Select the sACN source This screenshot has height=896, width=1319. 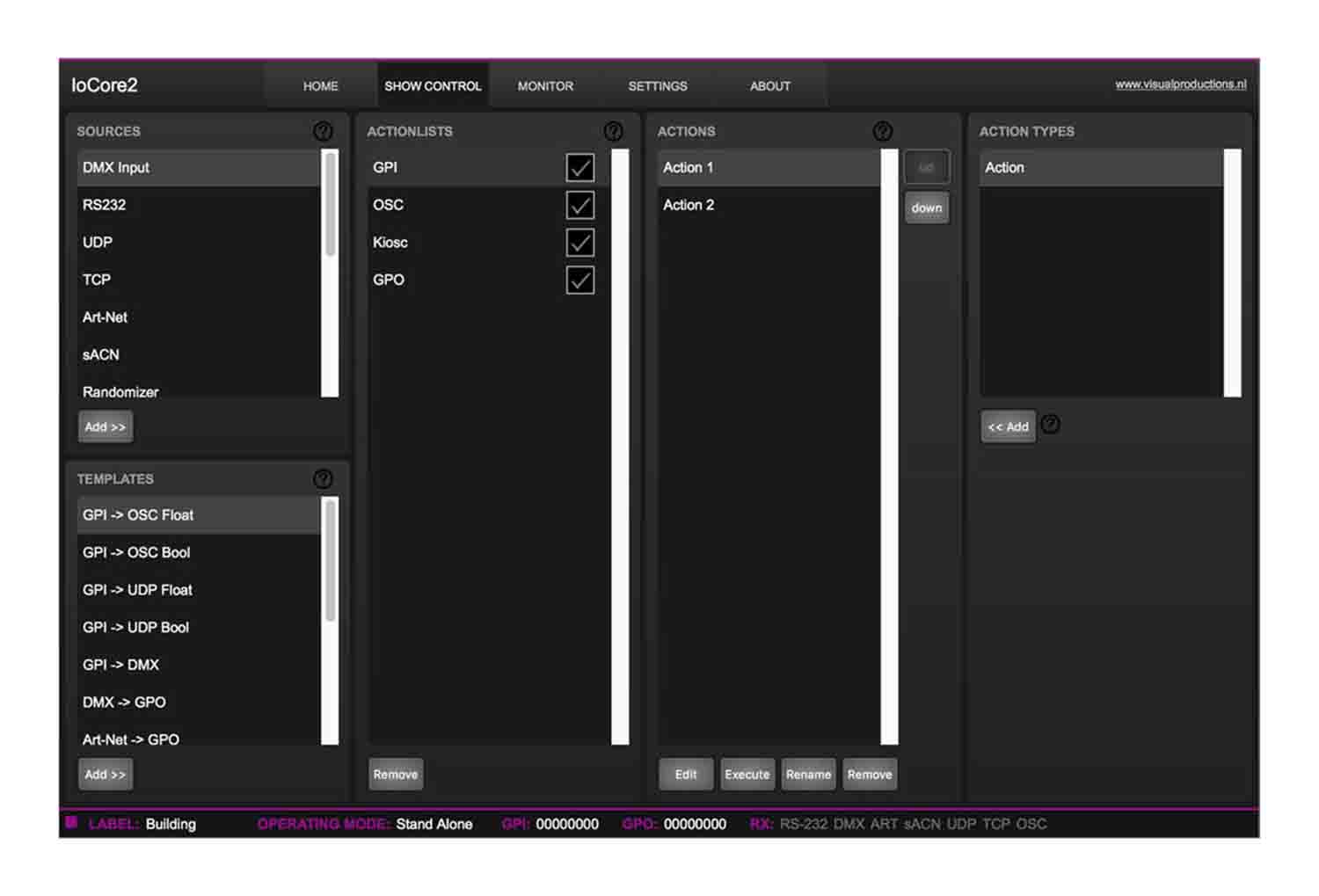(199, 355)
